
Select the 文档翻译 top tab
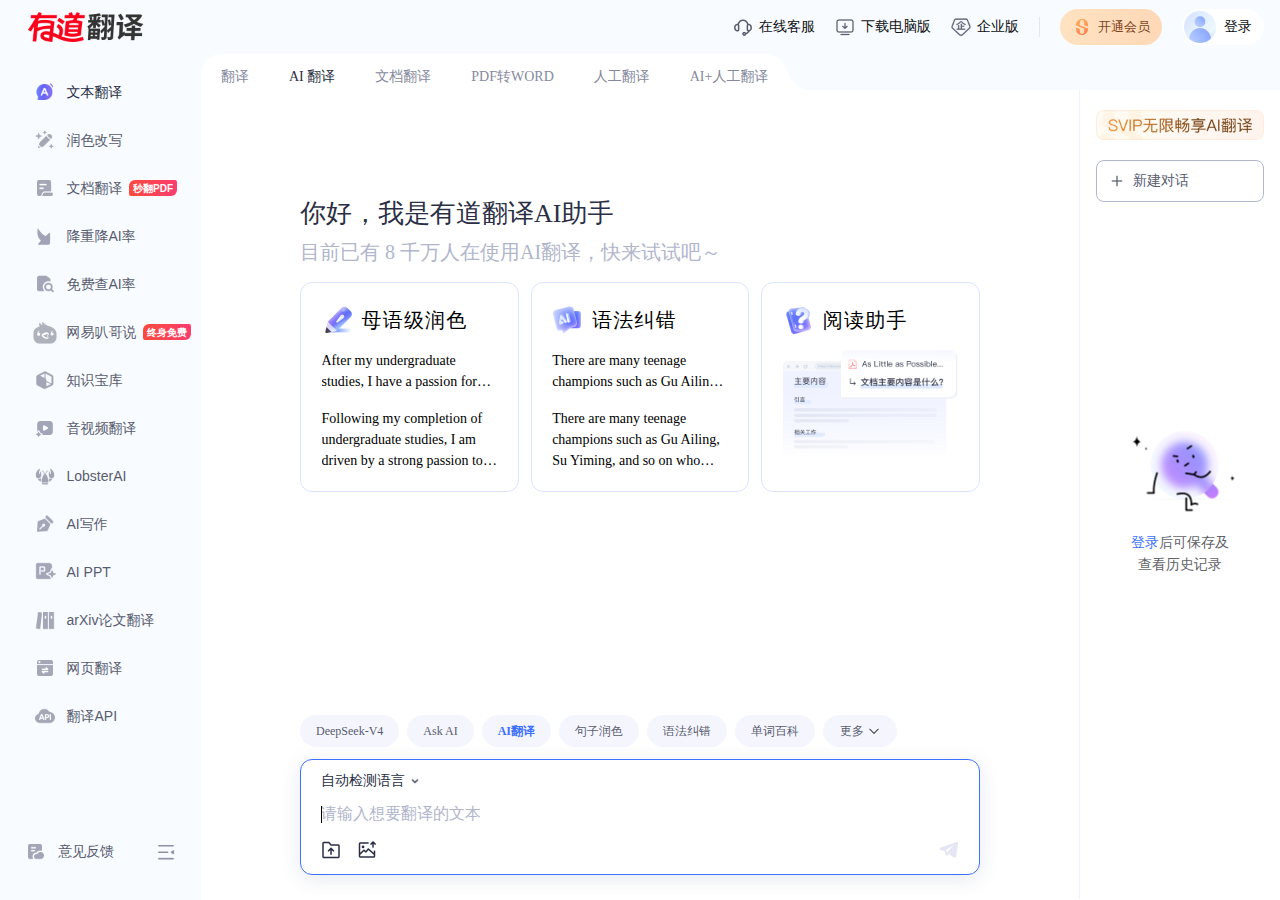coord(403,76)
